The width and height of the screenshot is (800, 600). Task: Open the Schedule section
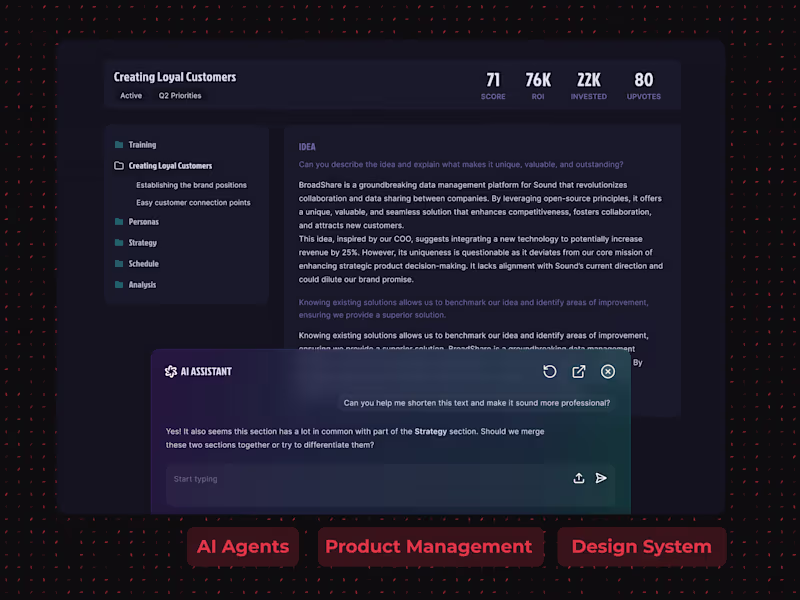point(143,263)
